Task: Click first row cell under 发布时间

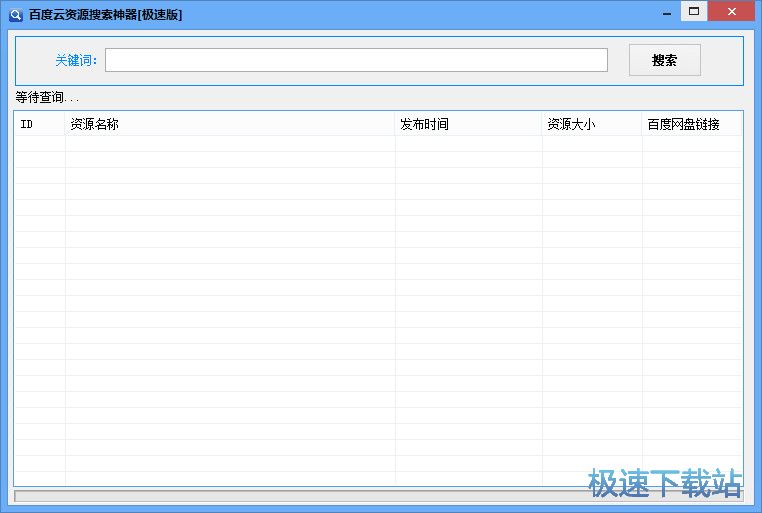Action: click(x=468, y=144)
